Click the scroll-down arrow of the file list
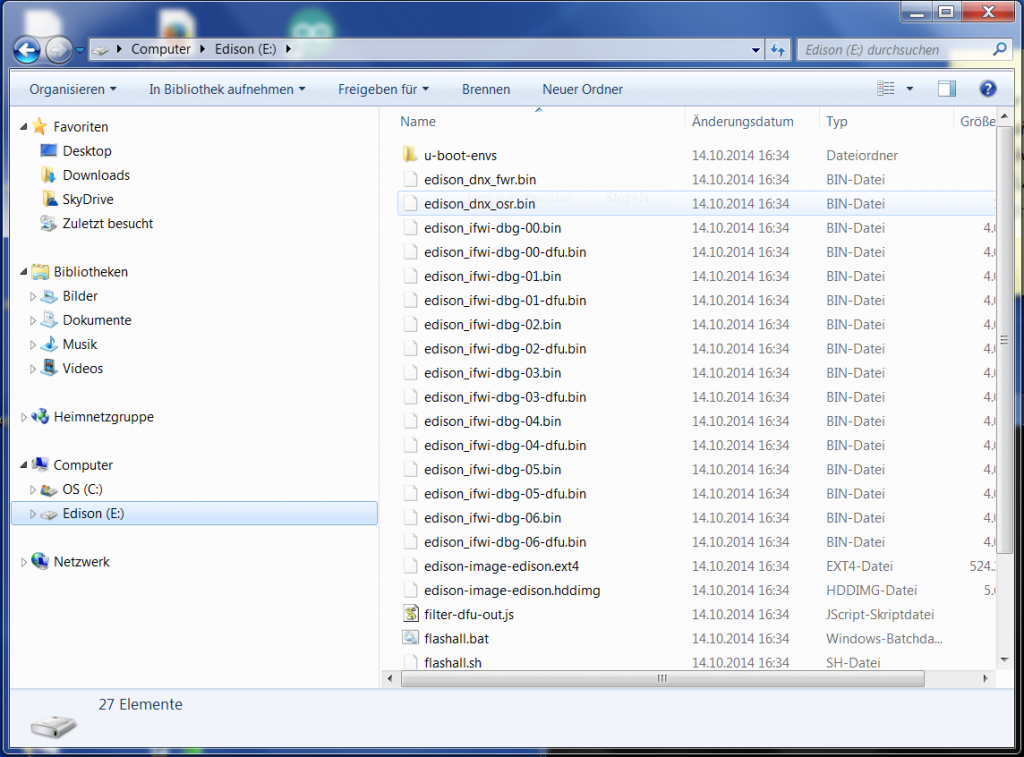1024x757 pixels. pos(1004,660)
